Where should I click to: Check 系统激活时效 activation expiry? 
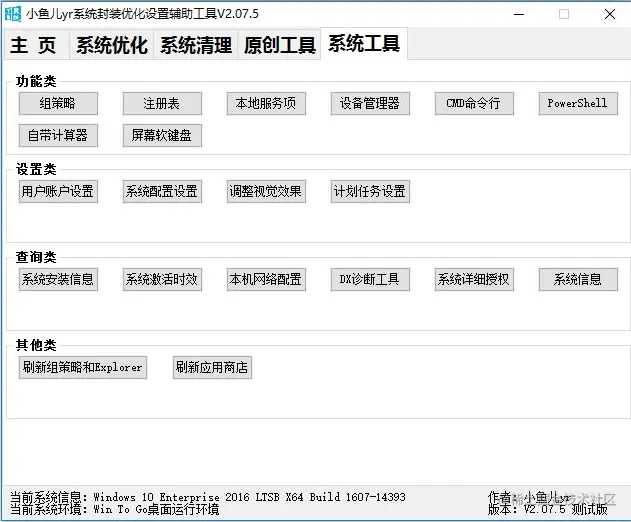(x=162, y=279)
